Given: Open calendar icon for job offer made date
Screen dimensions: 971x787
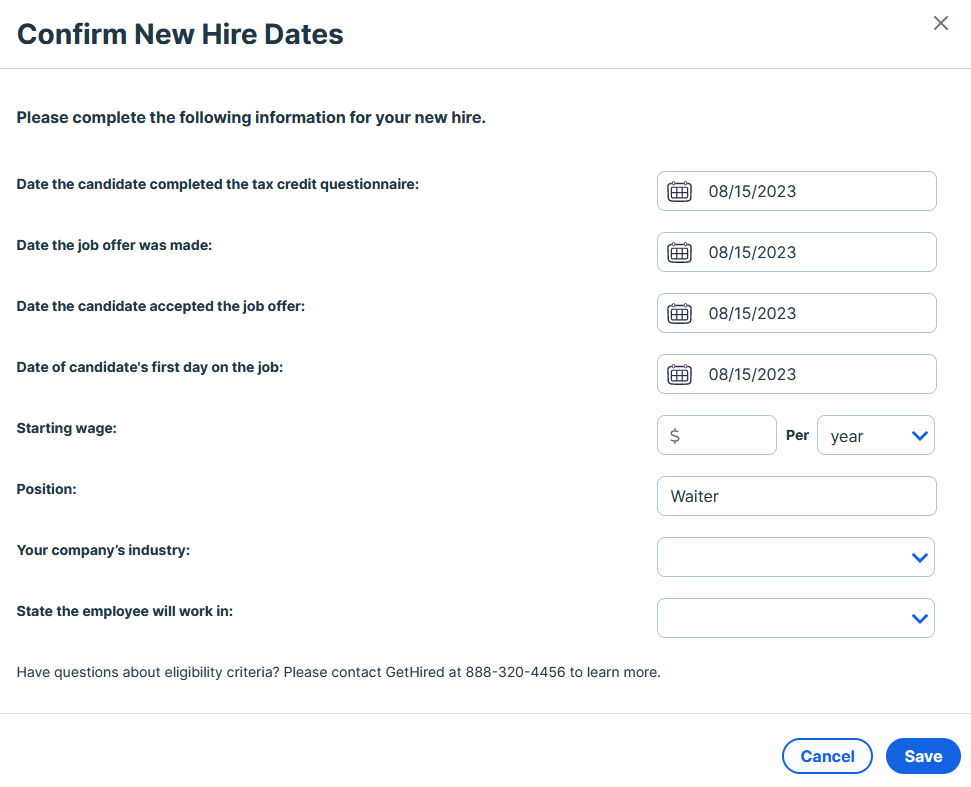Looking at the screenshot, I should [x=679, y=252].
